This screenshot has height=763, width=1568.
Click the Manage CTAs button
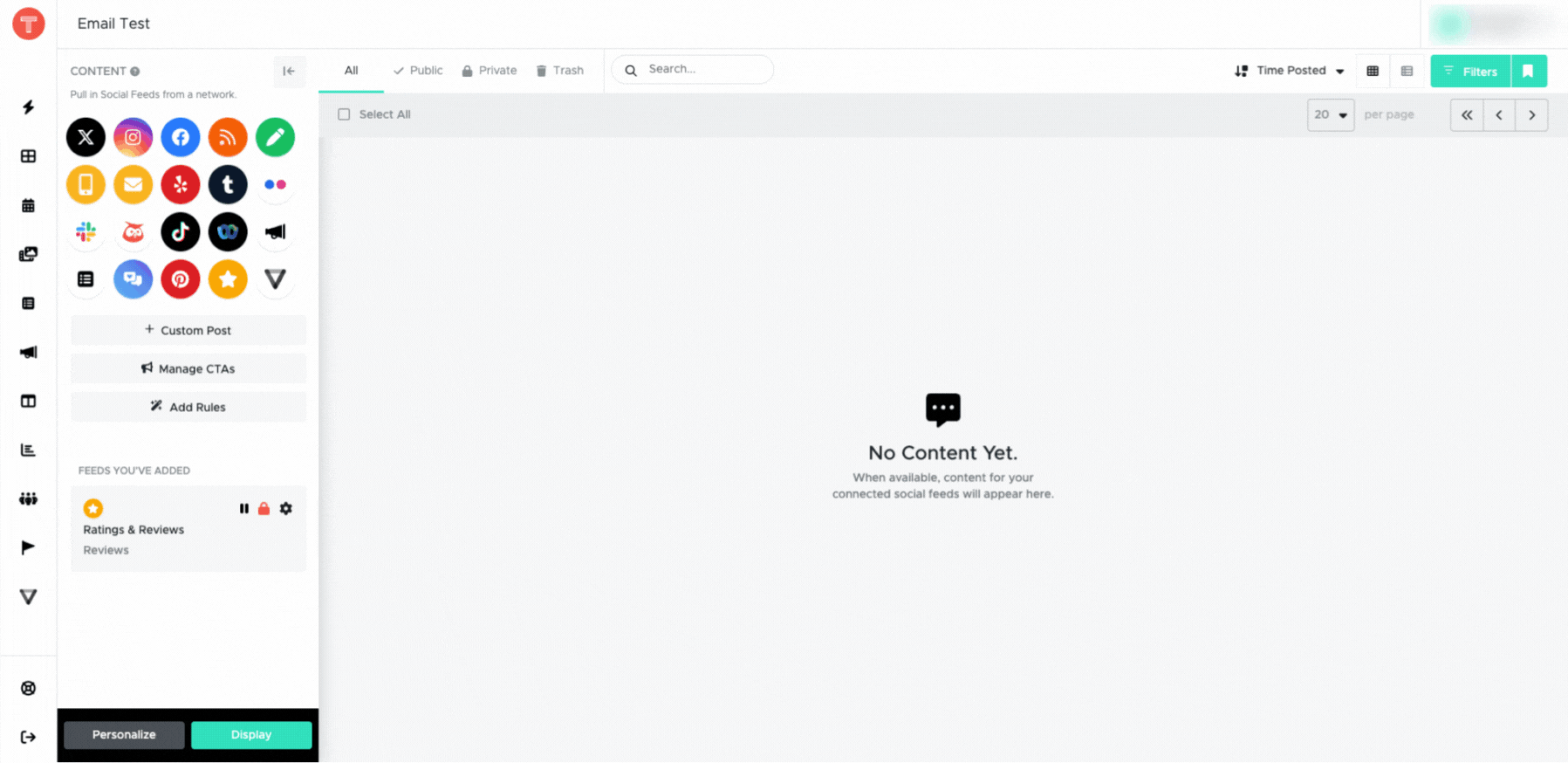coord(188,368)
